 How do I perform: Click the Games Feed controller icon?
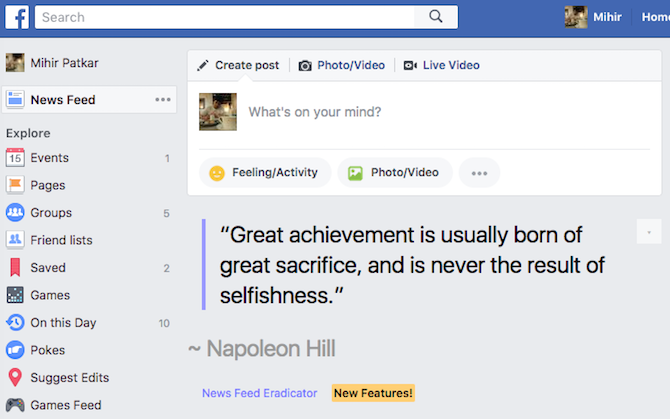click(x=15, y=405)
